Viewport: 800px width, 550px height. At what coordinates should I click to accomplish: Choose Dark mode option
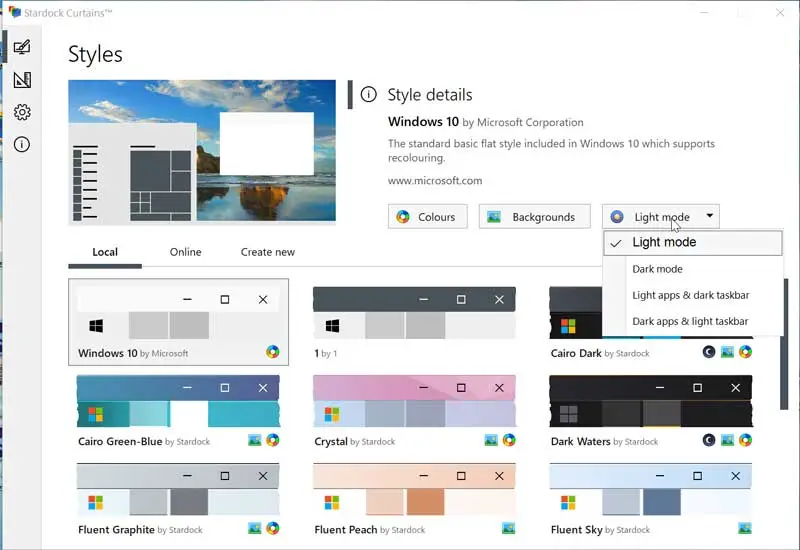click(693, 269)
